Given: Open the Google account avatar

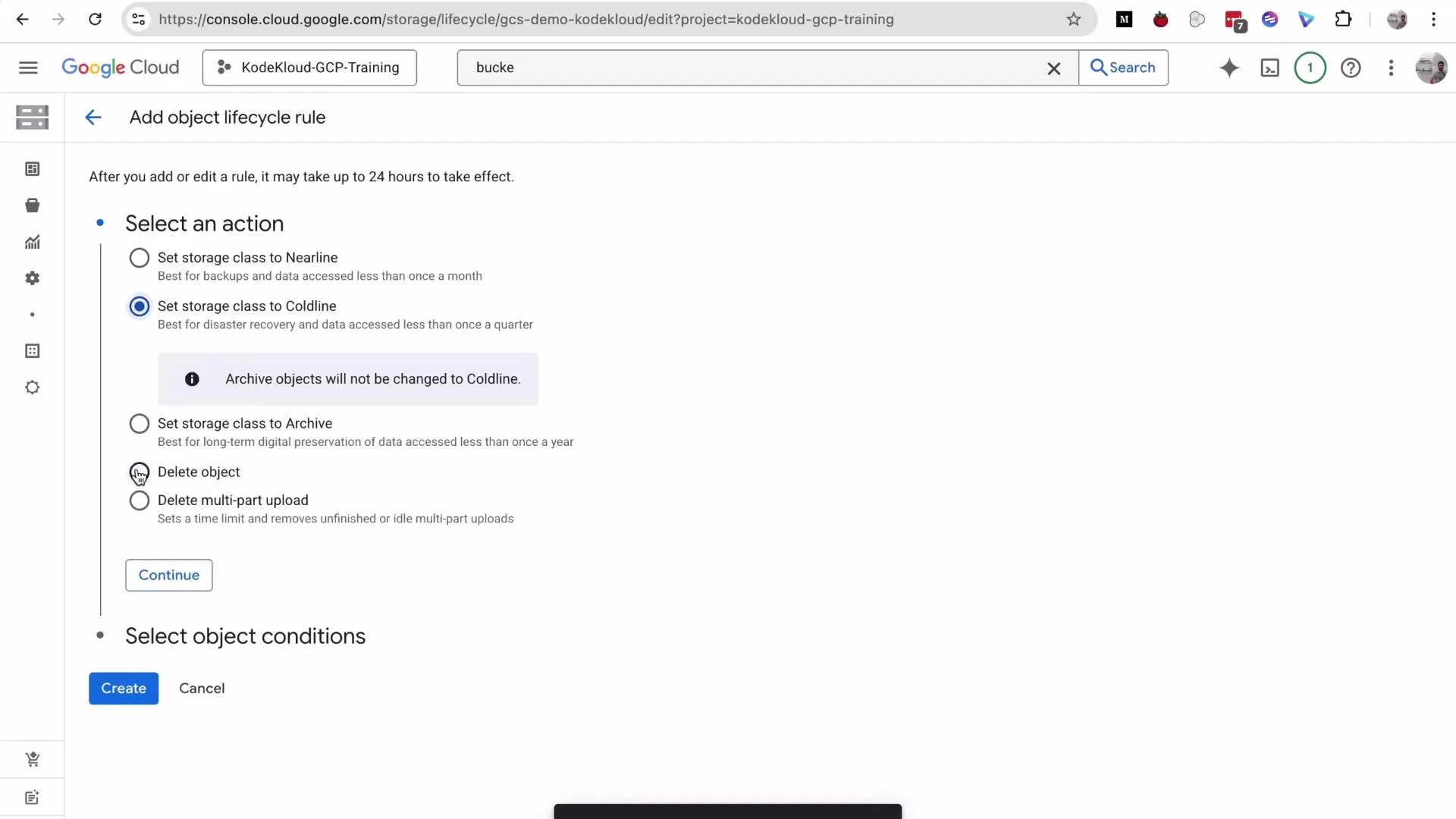Looking at the screenshot, I should [x=1431, y=67].
